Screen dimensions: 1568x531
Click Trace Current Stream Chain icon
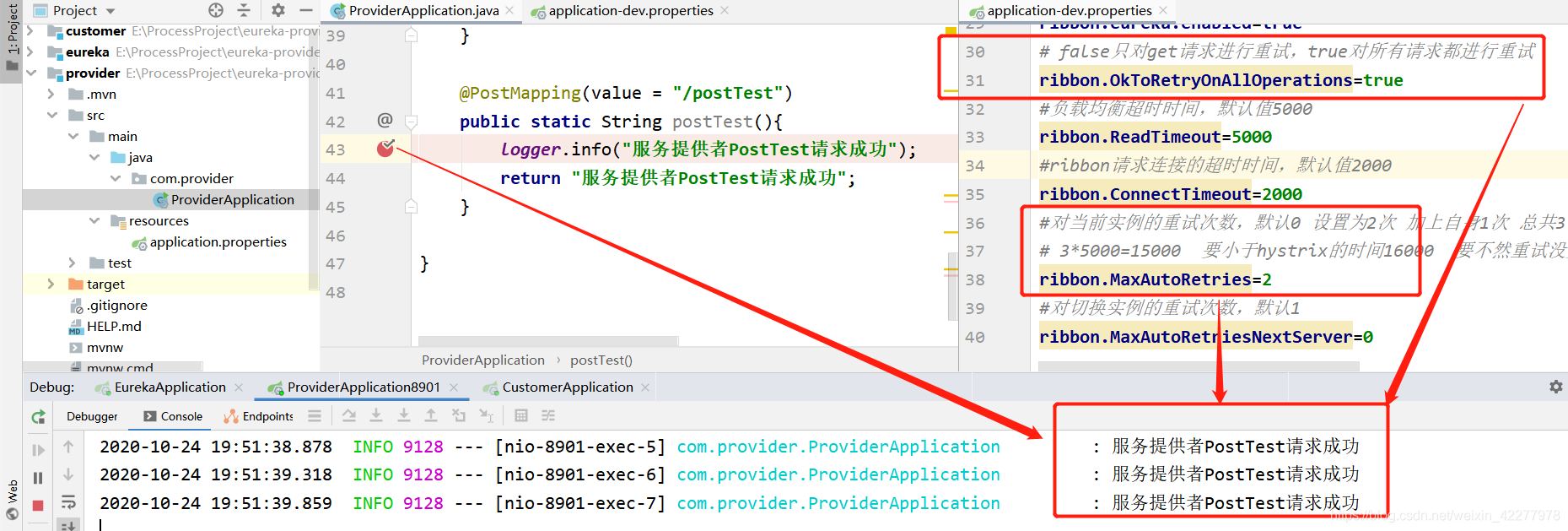coord(548,415)
